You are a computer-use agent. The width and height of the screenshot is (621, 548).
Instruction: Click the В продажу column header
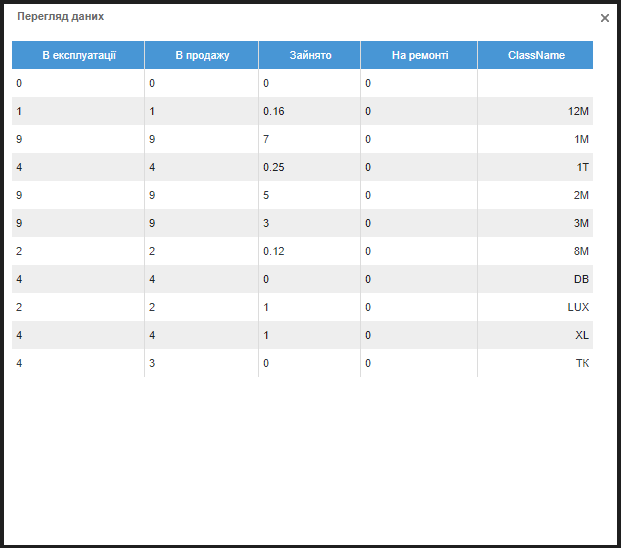pos(202,55)
